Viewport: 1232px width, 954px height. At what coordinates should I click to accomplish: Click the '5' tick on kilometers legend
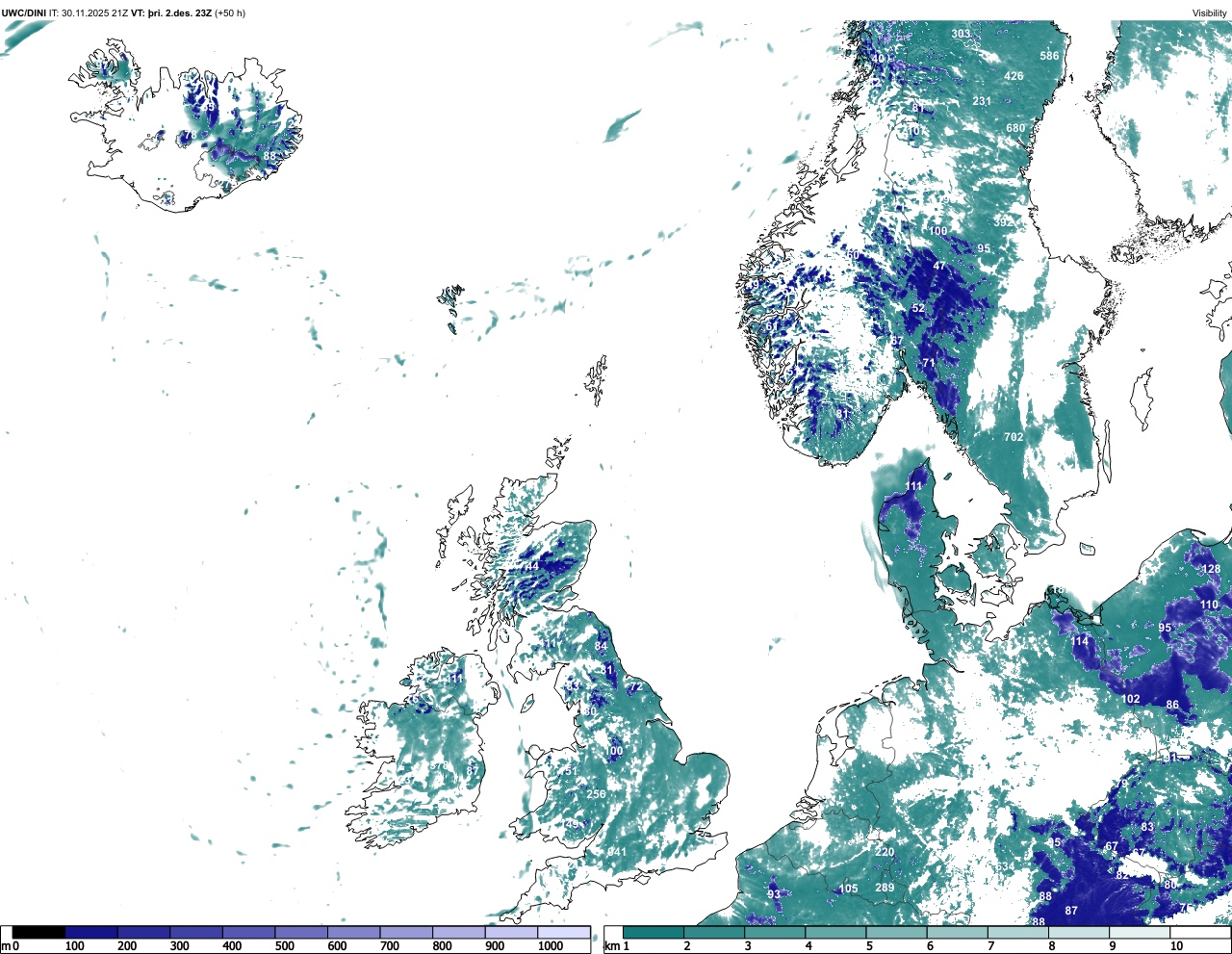point(869,946)
